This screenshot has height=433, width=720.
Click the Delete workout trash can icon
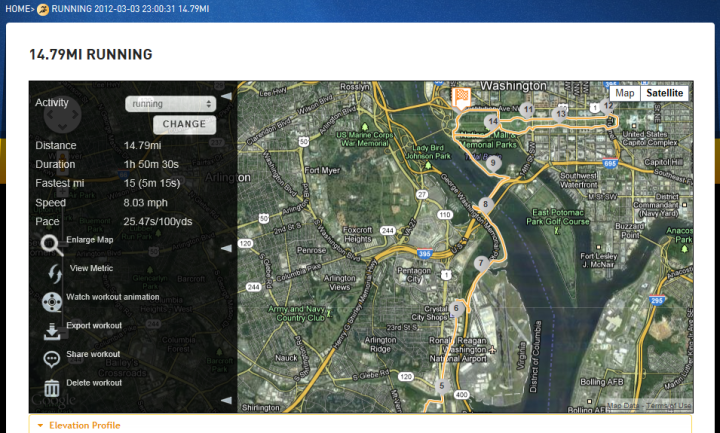point(51,388)
